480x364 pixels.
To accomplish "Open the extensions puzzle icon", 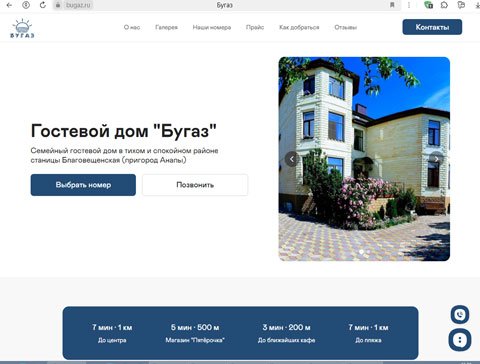I will pos(444,5).
